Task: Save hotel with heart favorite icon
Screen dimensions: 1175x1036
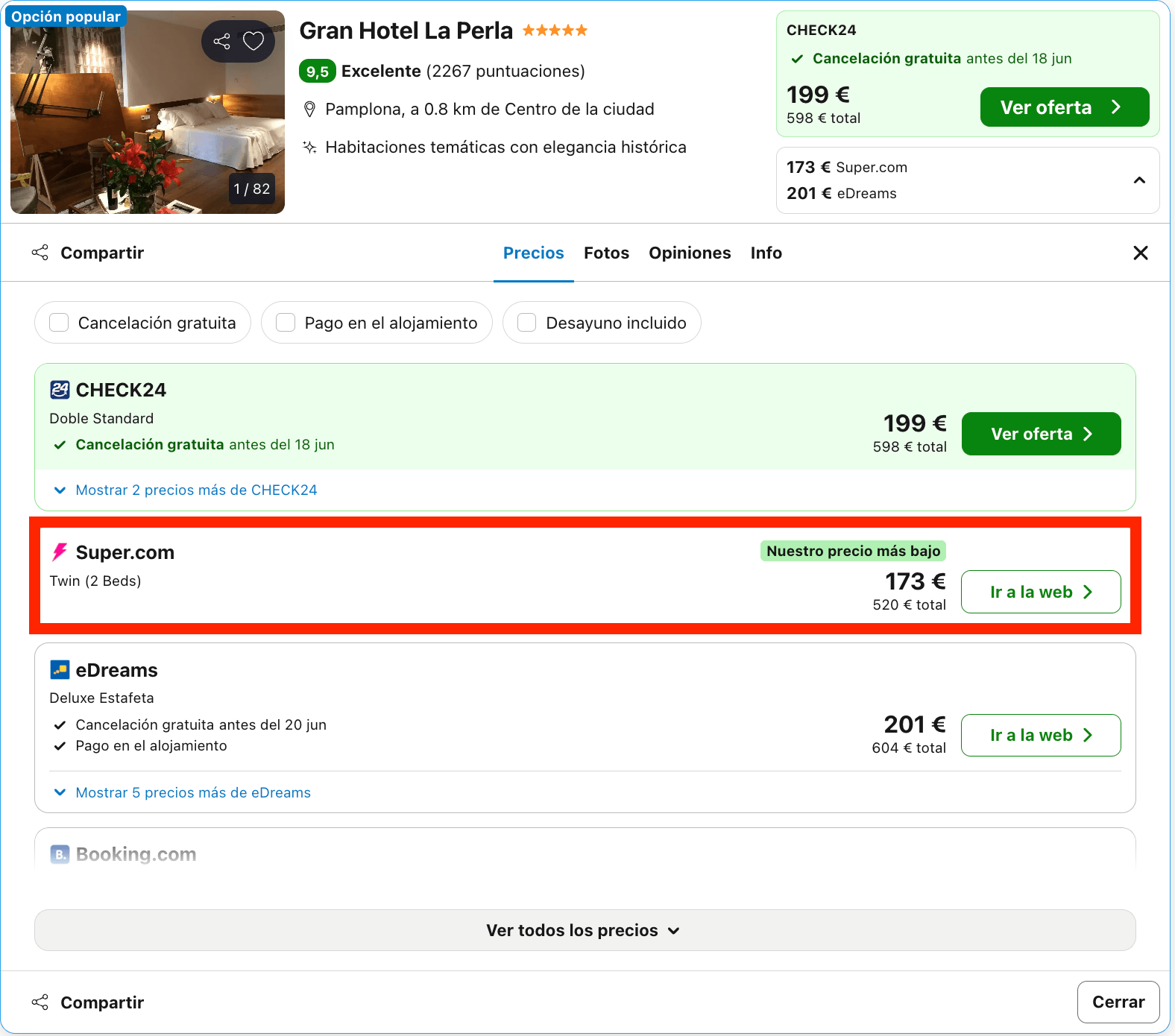Action: coord(253,41)
